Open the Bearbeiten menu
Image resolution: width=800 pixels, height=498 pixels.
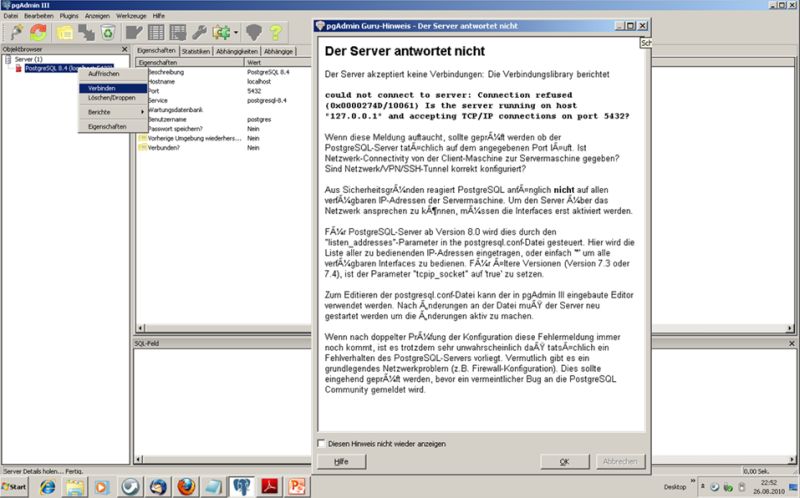click(39, 16)
